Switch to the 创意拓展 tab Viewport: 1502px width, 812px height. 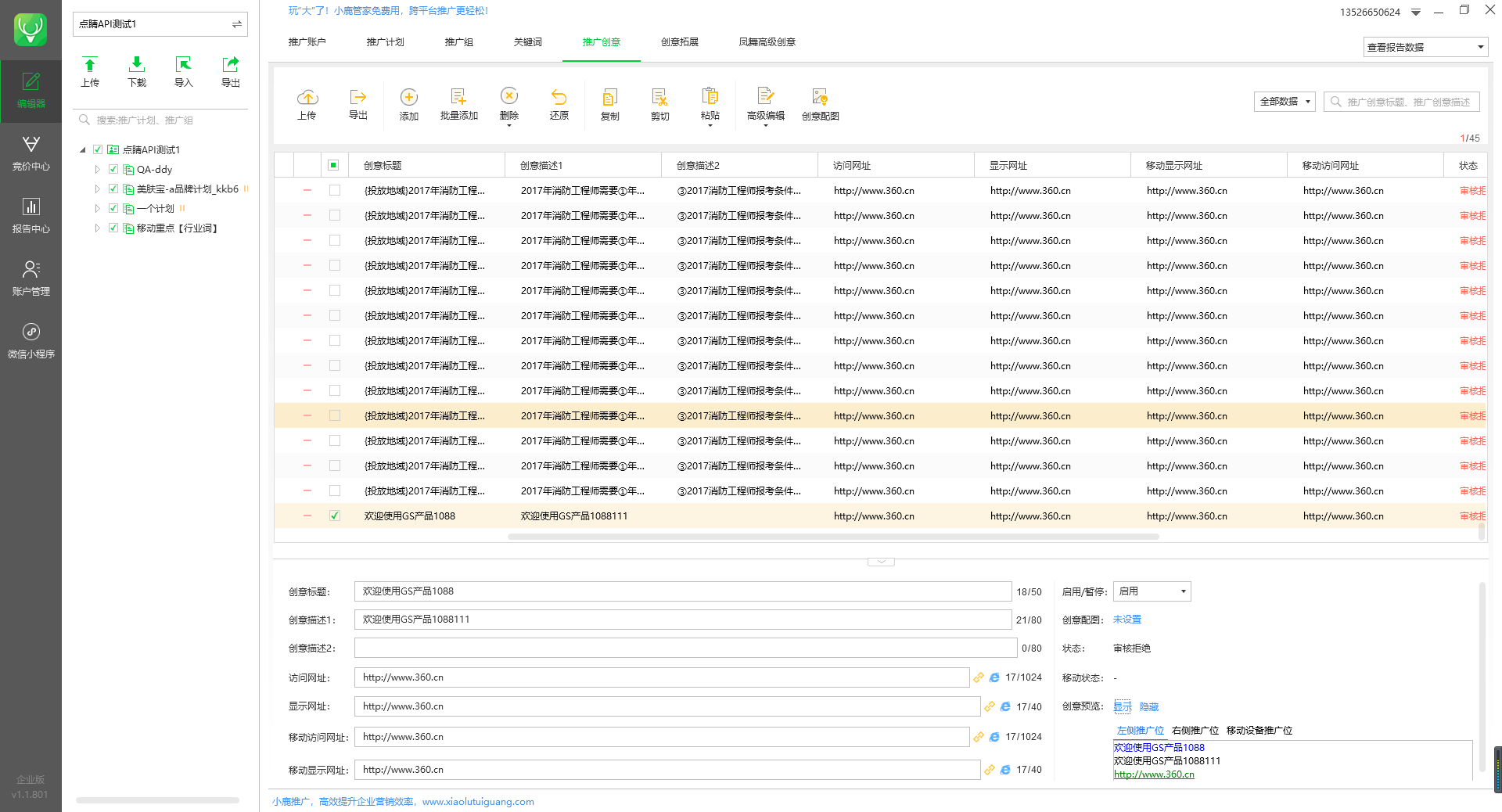pyautogui.click(x=679, y=42)
